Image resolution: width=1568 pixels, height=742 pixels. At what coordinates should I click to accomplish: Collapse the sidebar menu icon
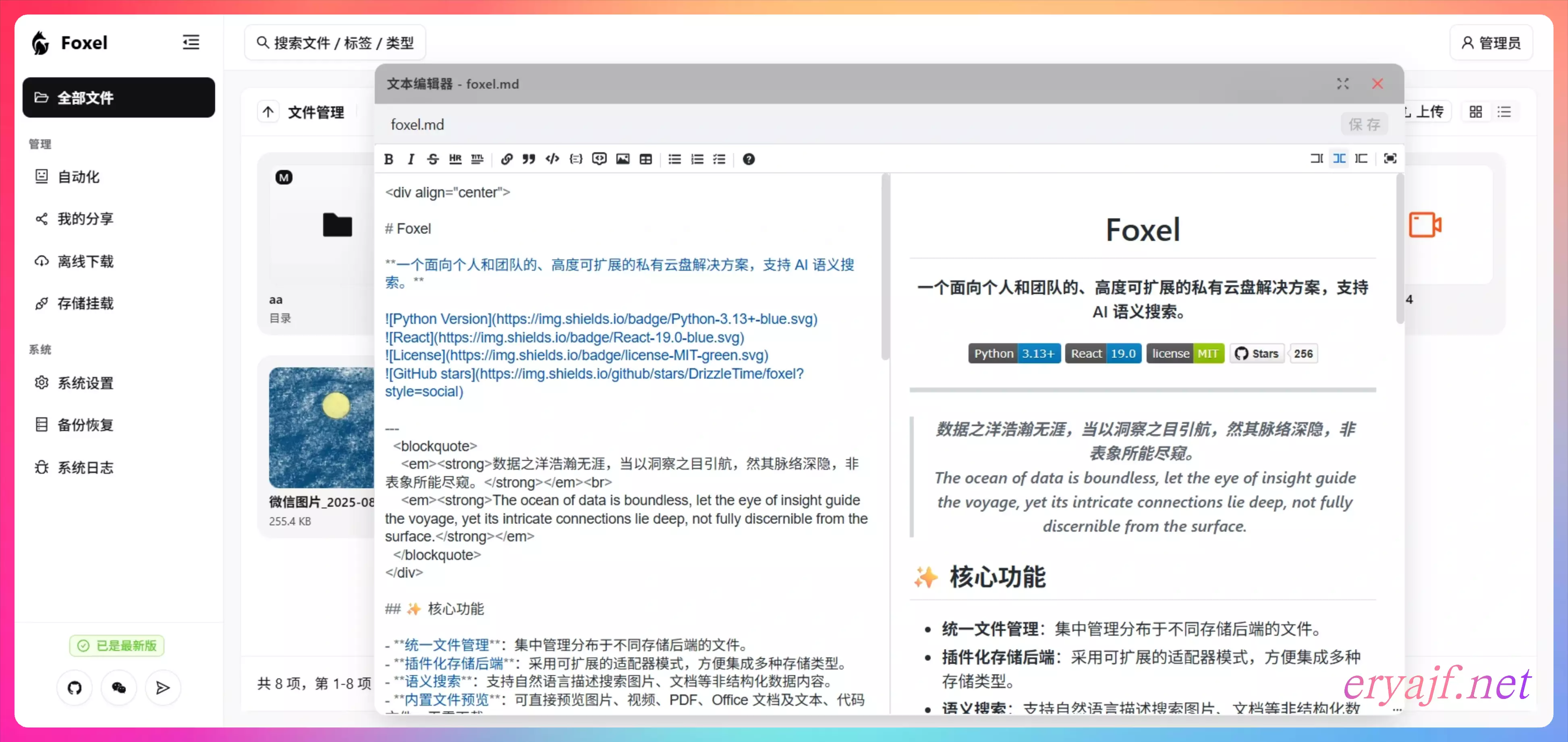coord(191,42)
